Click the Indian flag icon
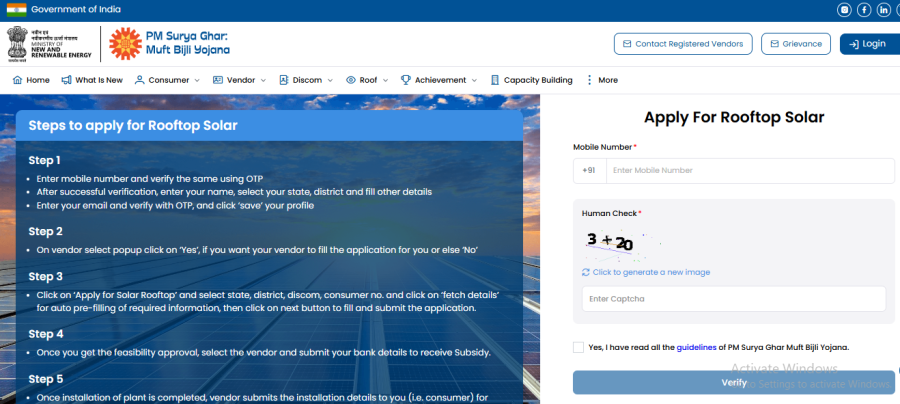Viewport: 900px width, 404px height. pos(17,10)
